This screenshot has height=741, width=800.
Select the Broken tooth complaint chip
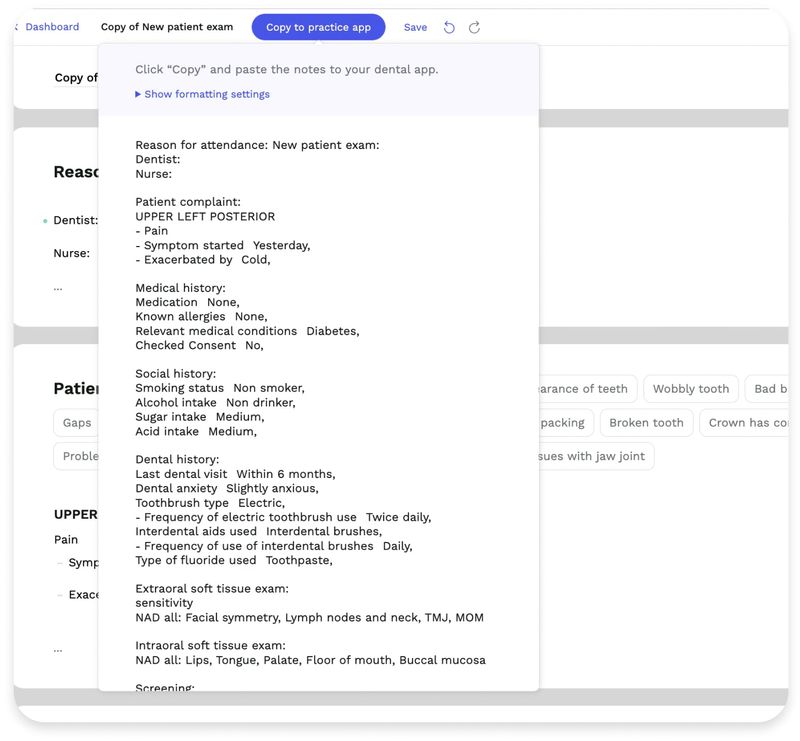pyautogui.click(x=646, y=422)
